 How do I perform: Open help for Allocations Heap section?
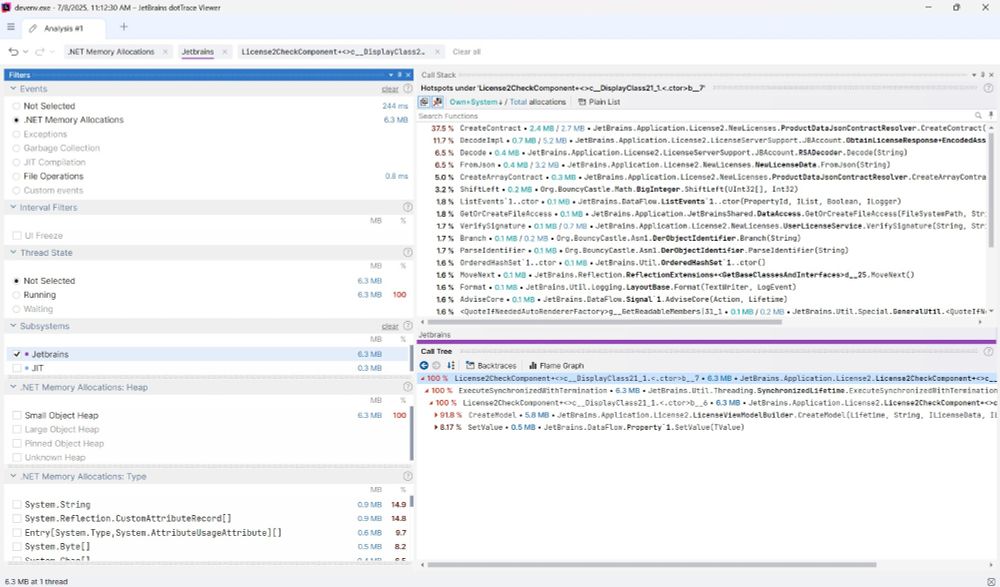(x=408, y=387)
